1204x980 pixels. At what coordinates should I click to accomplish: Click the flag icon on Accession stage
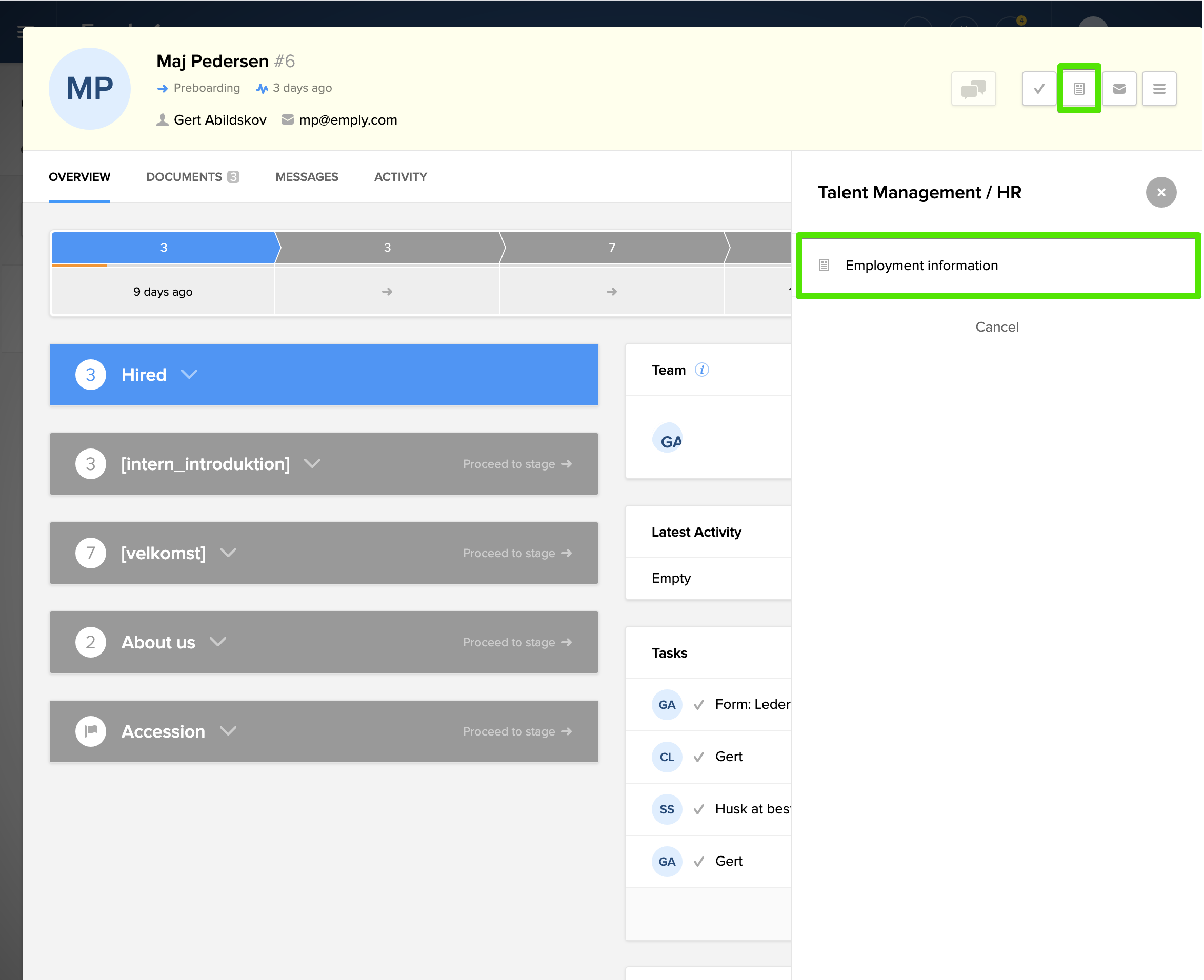90,731
